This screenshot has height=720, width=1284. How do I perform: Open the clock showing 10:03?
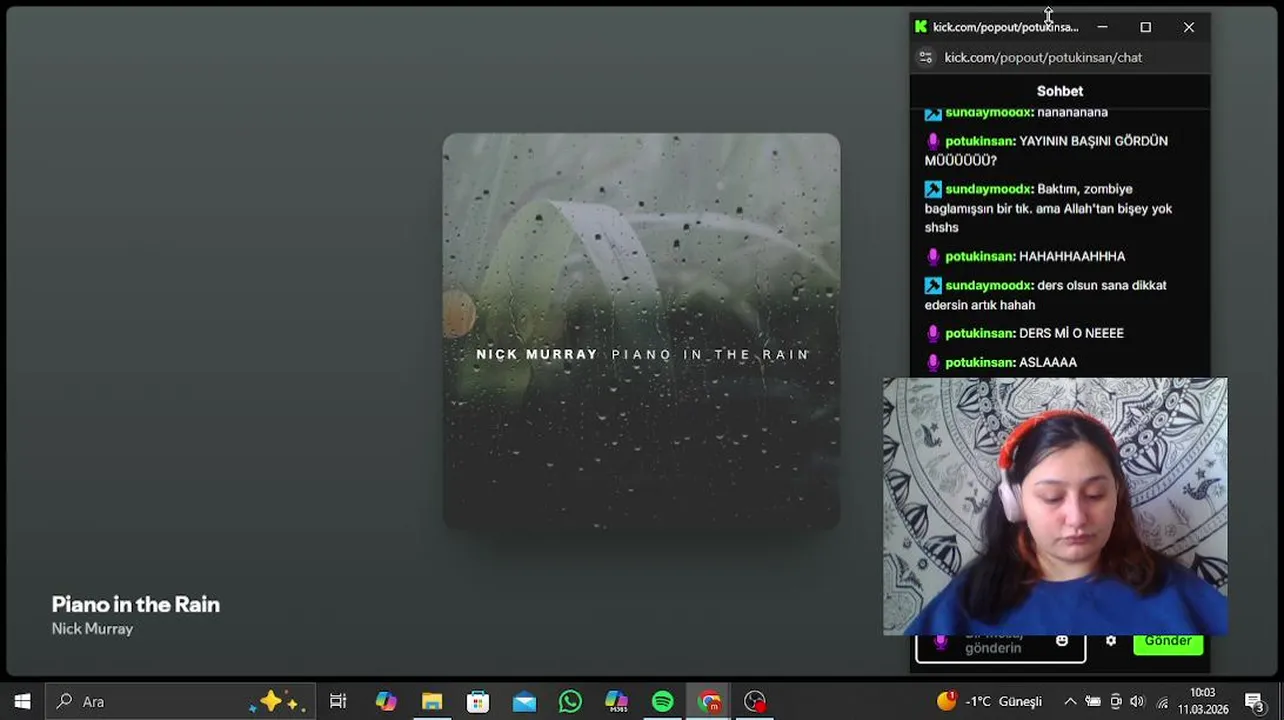tap(1203, 701)
